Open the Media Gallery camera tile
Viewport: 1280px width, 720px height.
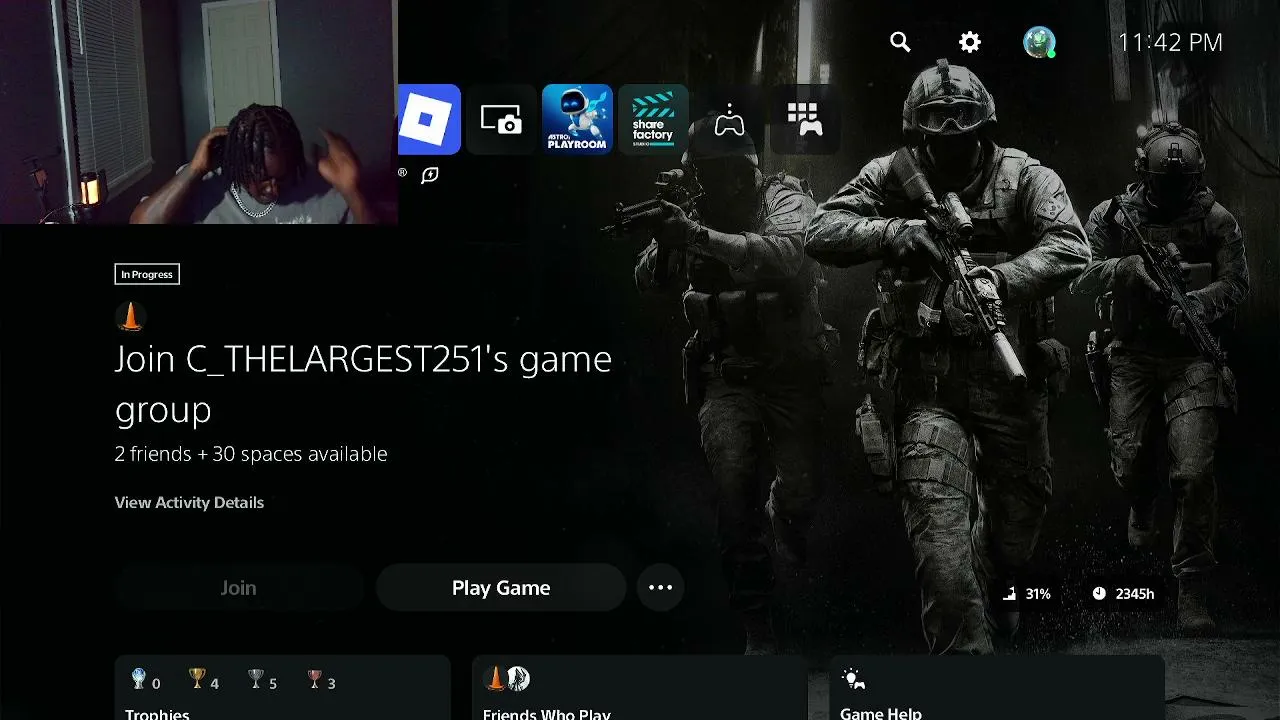coord(501,120)
